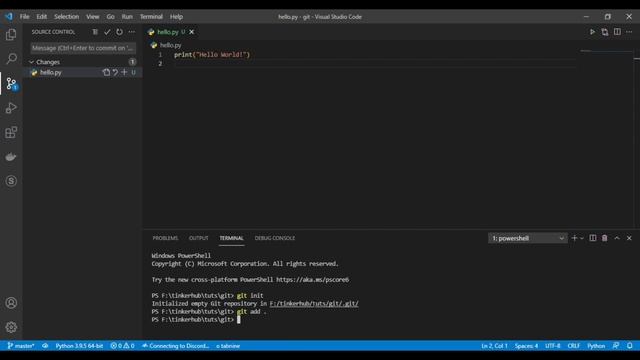Kill the terminal trash icon
Screen dimensions: 640x360
(604, 238)
